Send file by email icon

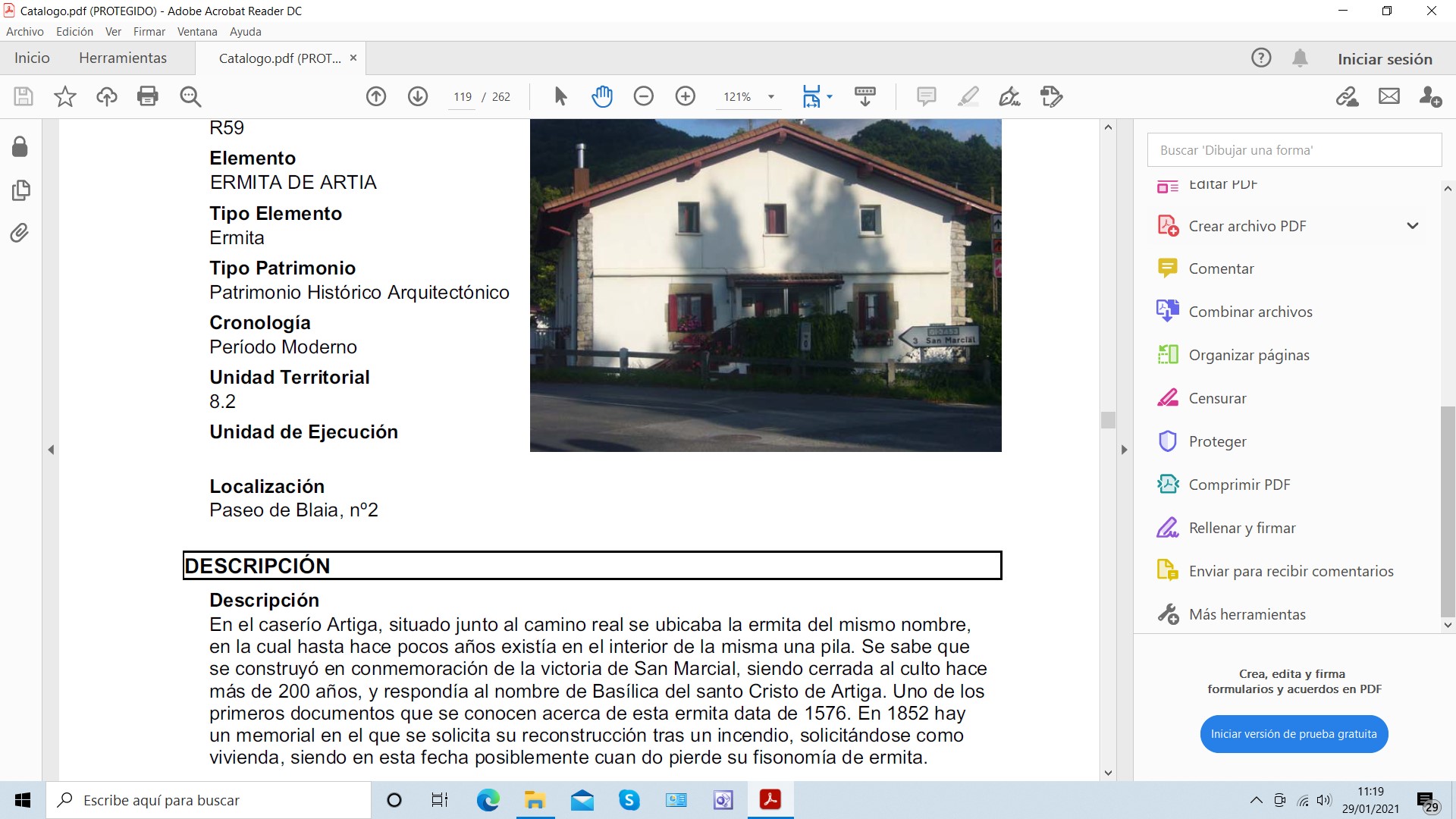tap(1389, 96)
